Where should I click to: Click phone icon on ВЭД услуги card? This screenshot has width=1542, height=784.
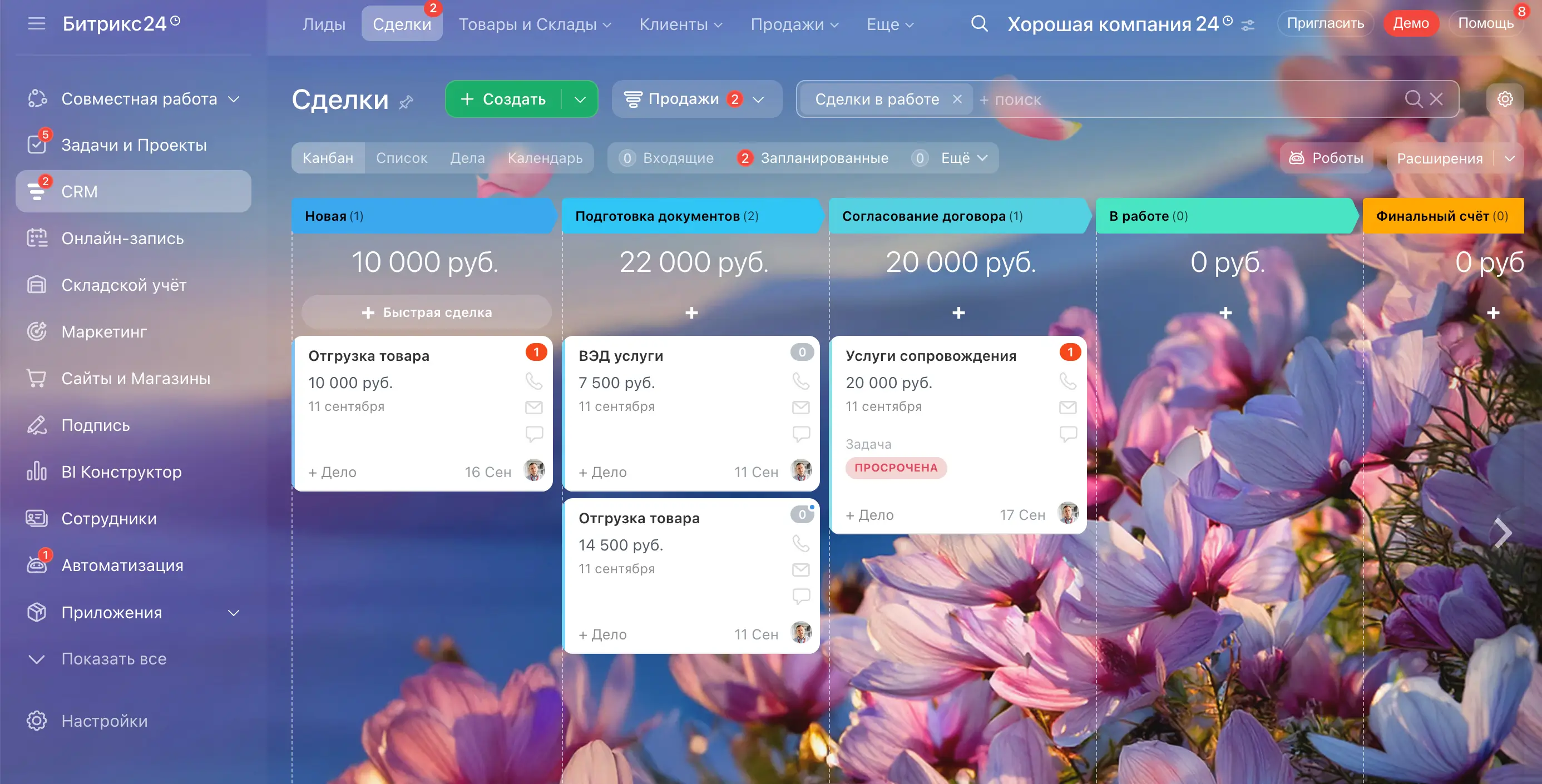[x=800, y=381]
